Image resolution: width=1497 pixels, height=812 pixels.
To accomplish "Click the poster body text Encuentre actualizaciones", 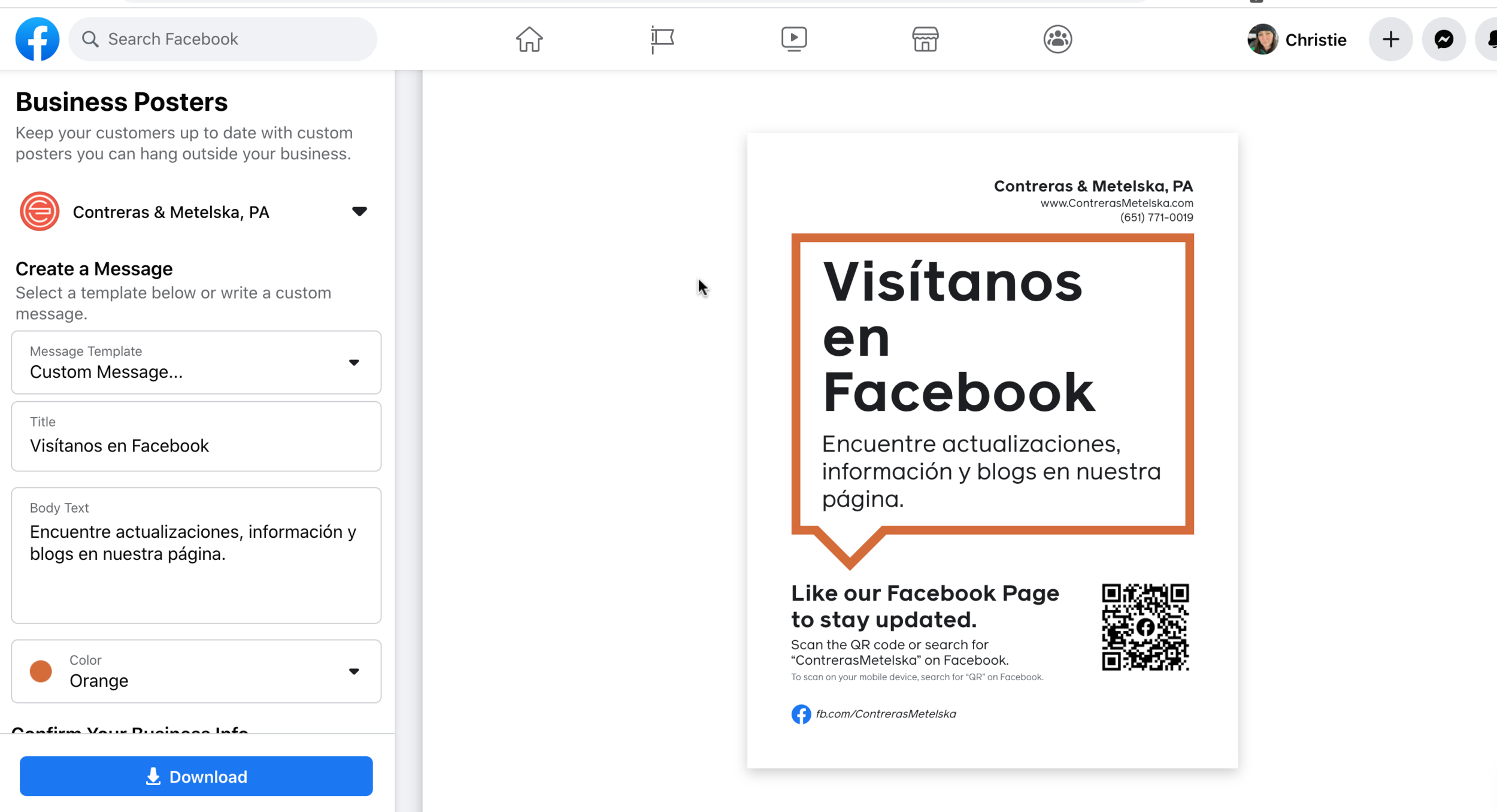I will coord(992,471).
